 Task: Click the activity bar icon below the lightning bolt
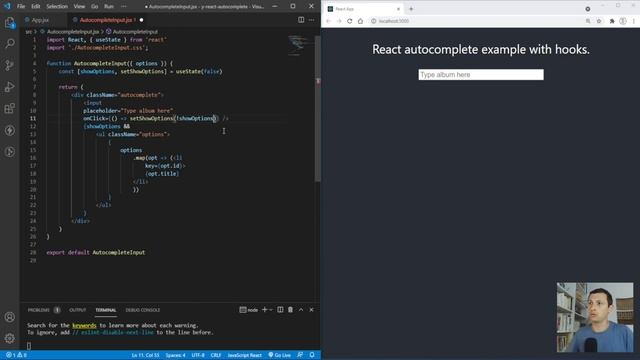(10, 152)
